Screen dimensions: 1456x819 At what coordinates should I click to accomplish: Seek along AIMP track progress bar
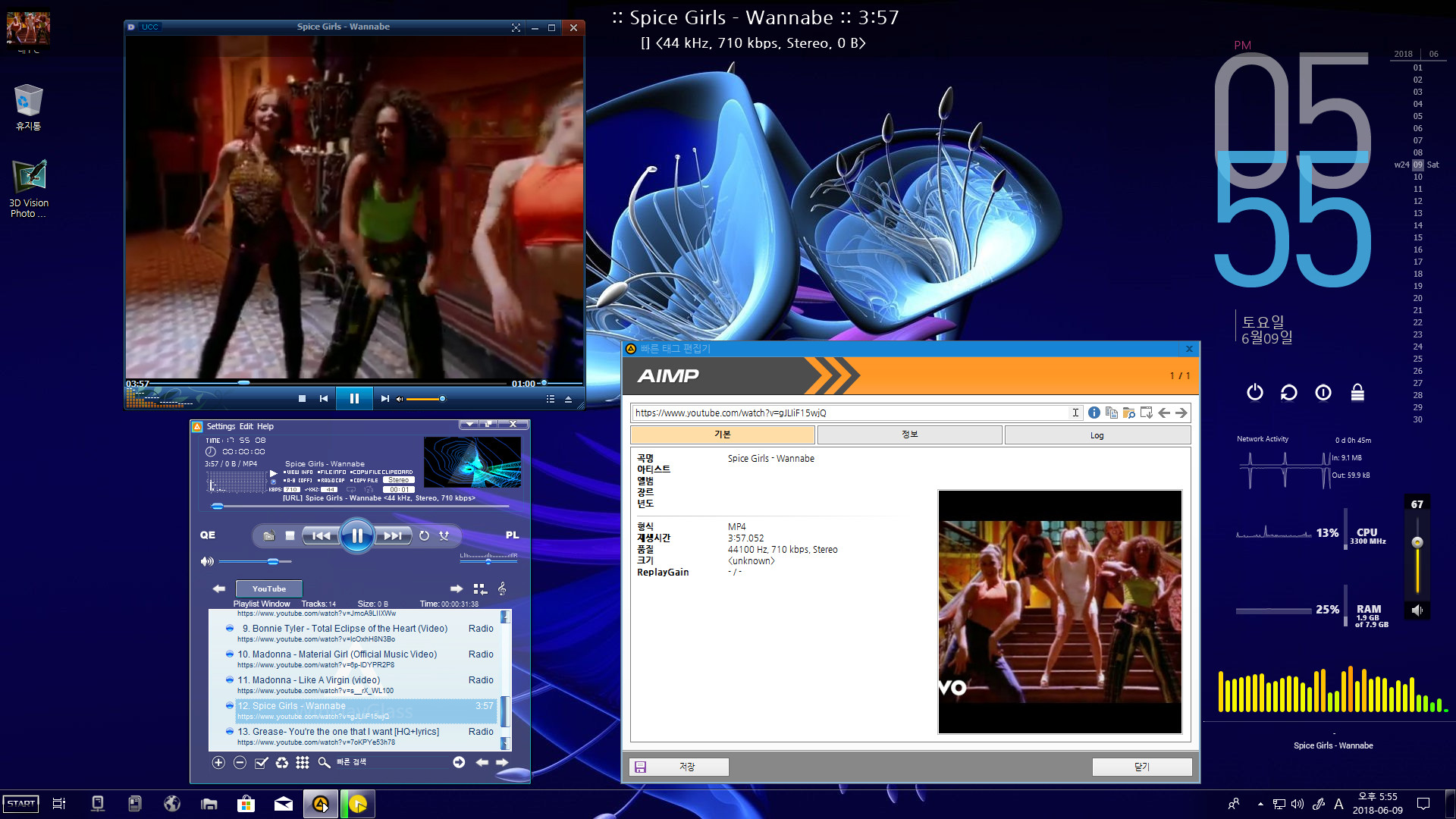click(360, 506)
